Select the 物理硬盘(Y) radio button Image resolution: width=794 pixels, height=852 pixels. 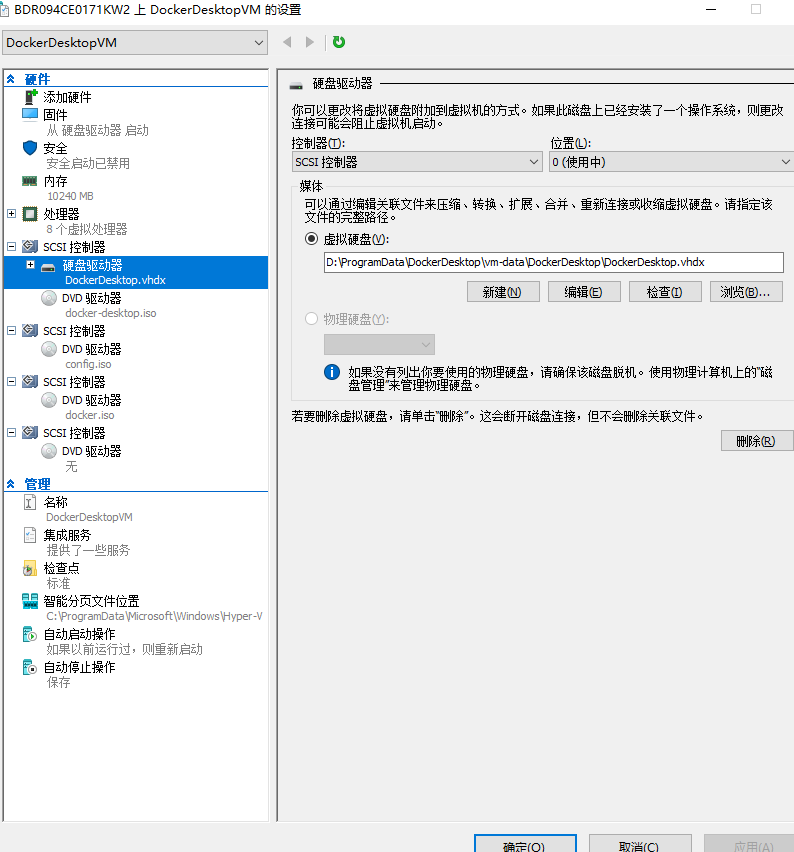click(311, 318)
